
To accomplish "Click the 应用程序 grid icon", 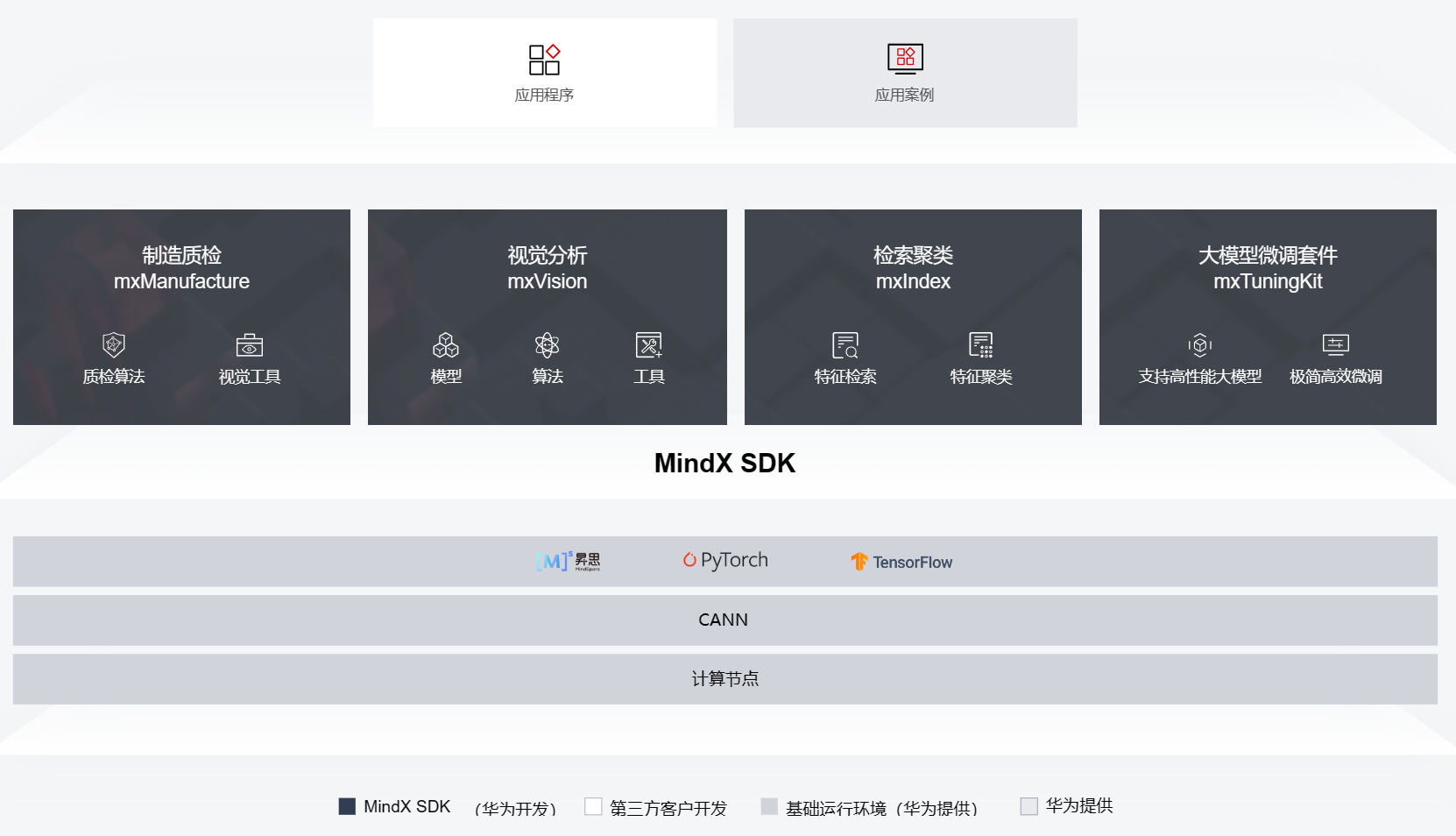I will click(544, 60).
